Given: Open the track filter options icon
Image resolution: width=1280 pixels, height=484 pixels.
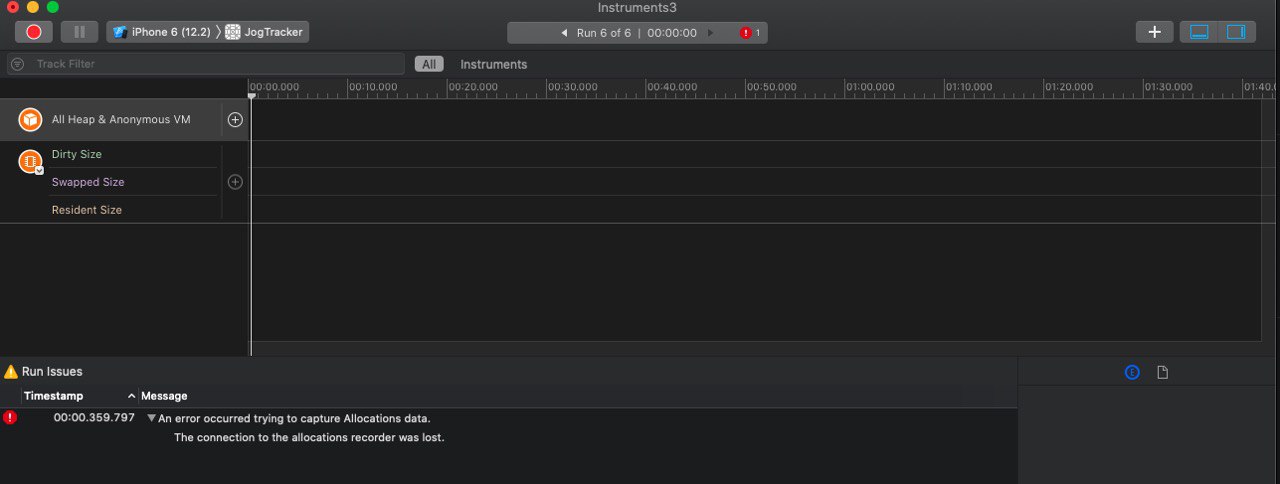Looking at the screenshot, I should [x=17, y=64].
